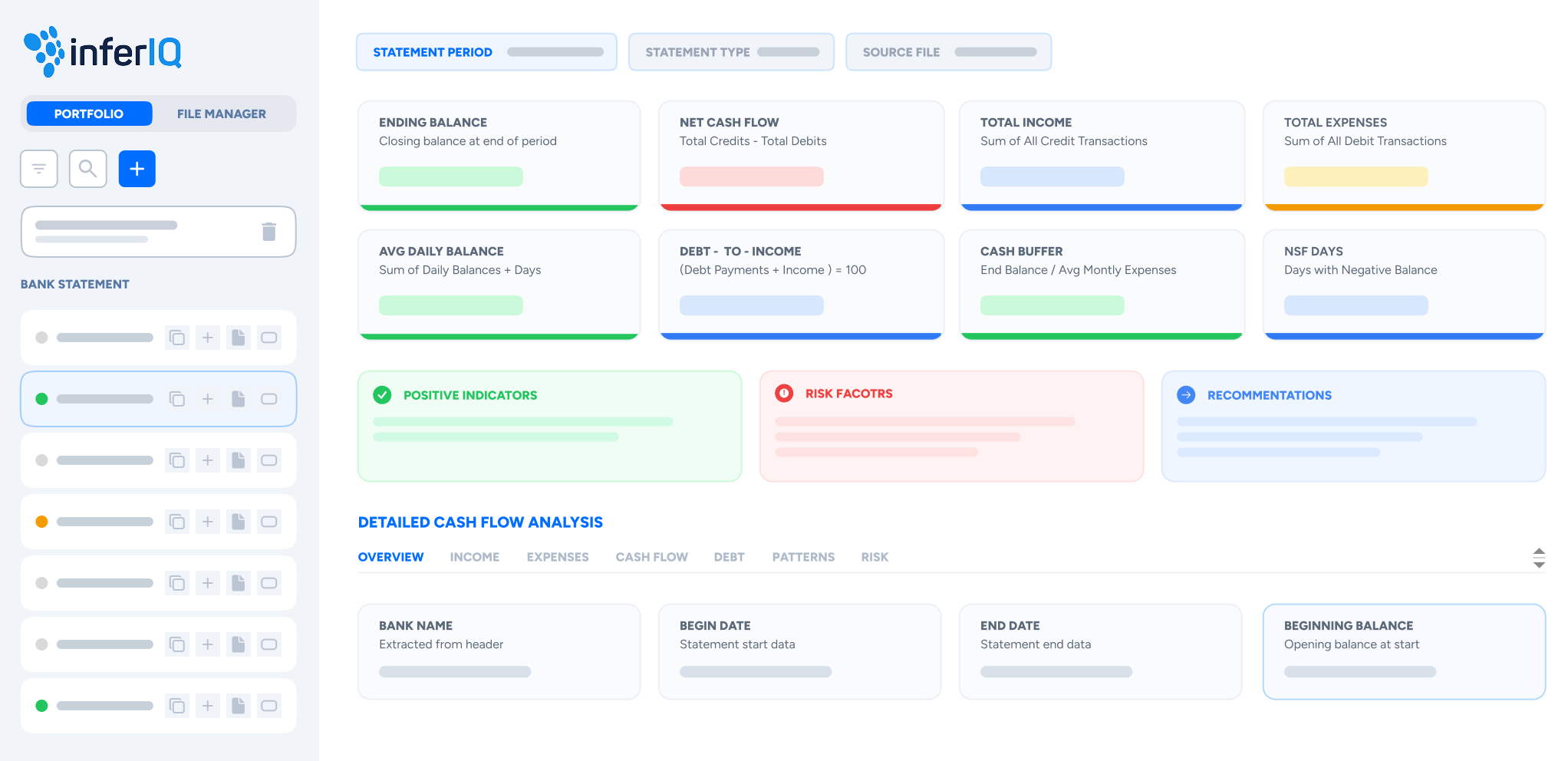Click copy icon in highlighted statement row

(177, 399)
